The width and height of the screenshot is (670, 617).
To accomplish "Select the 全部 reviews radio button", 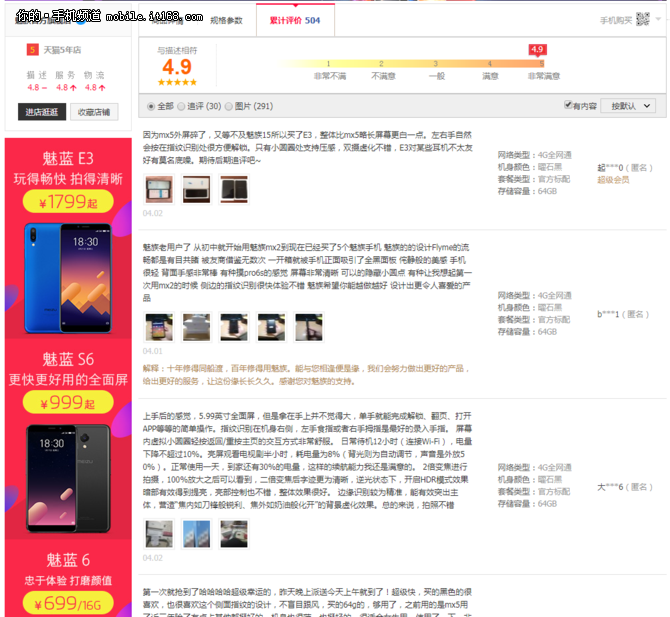I will (x=150, y=106).
